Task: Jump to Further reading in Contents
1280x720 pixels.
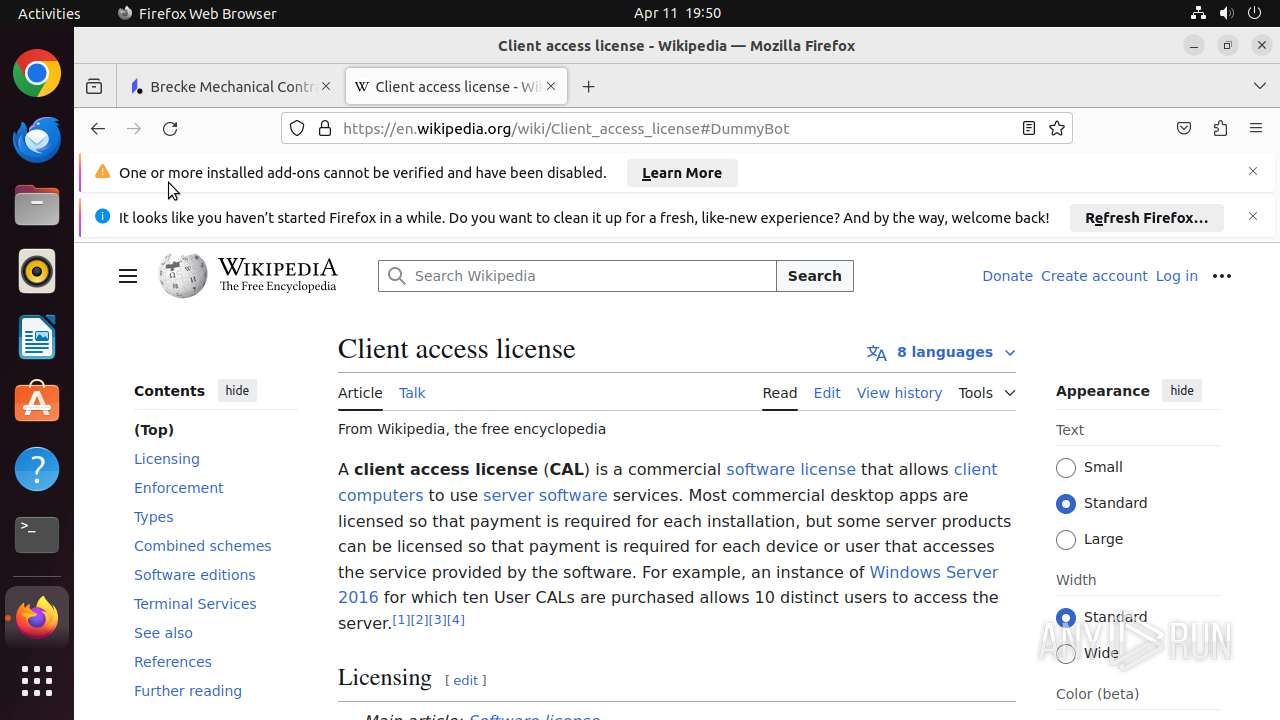Action: click(188, 691)
